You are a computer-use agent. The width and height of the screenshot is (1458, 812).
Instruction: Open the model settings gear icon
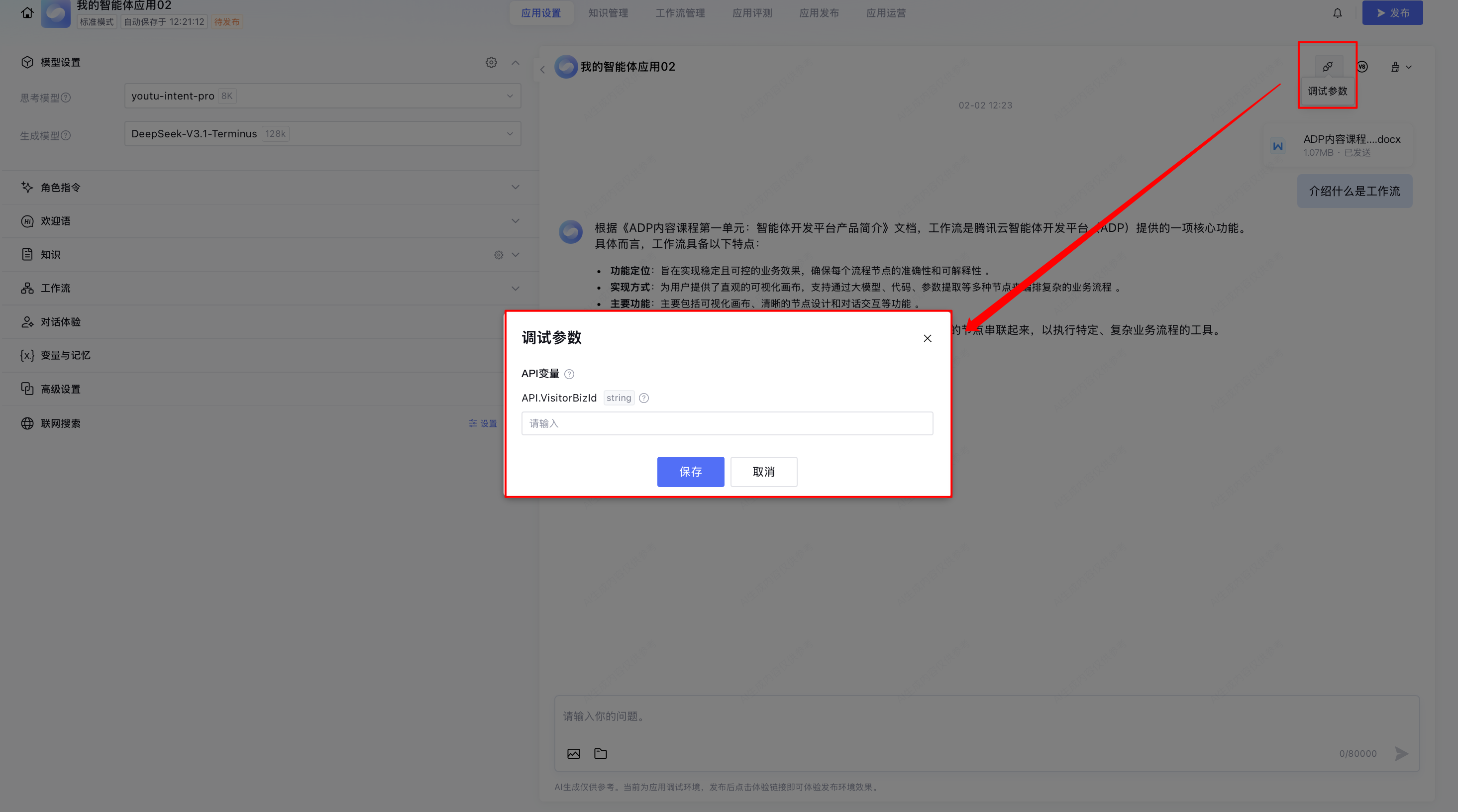pyautogui.click(x=491, y=62)
